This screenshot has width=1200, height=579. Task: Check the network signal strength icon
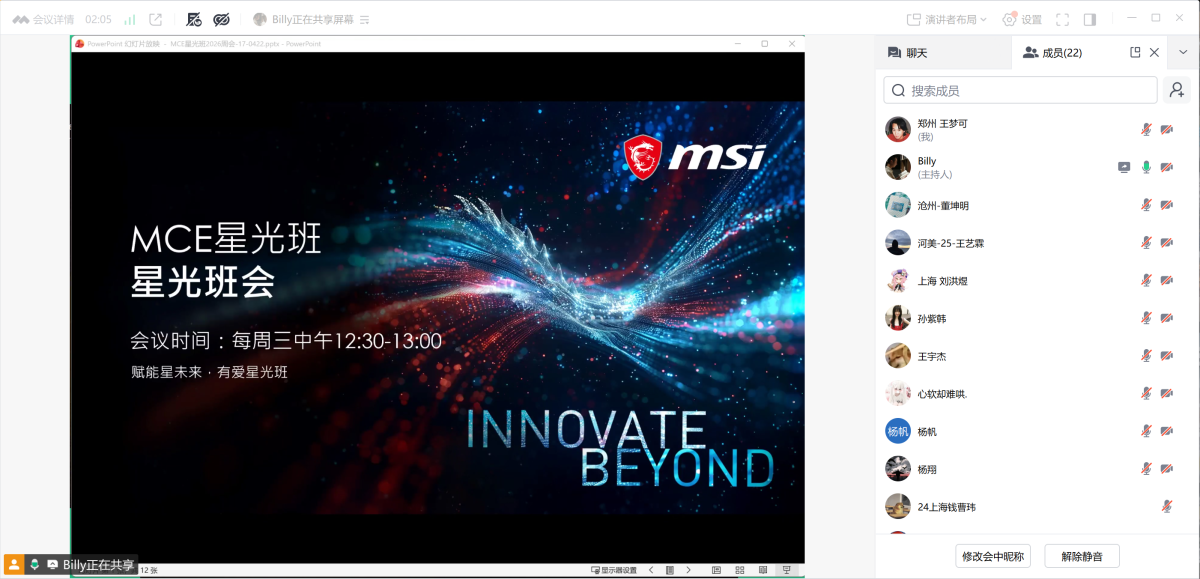coord(129,19)
